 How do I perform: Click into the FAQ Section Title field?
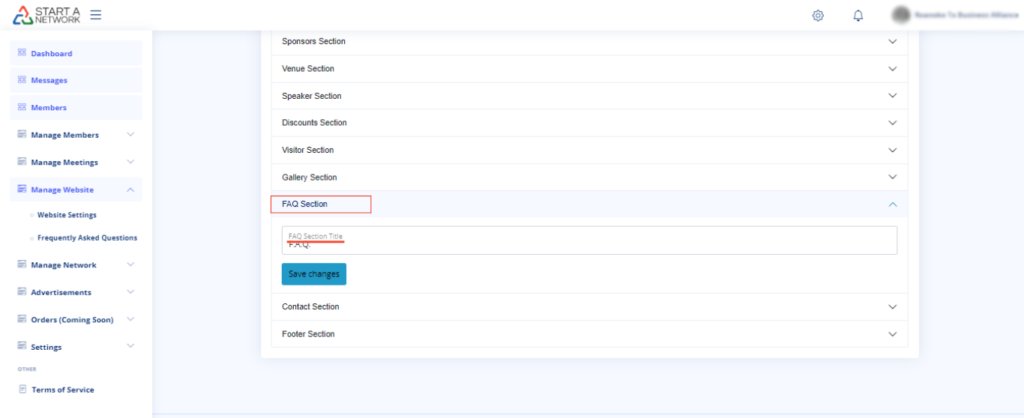588,244
